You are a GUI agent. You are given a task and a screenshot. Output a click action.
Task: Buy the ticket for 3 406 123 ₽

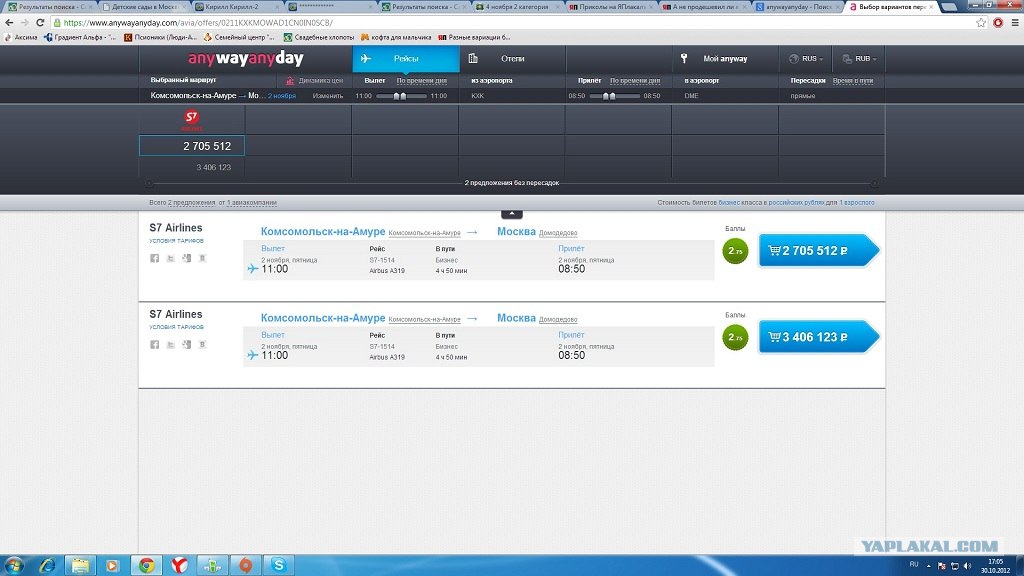[x=819, y=337]
